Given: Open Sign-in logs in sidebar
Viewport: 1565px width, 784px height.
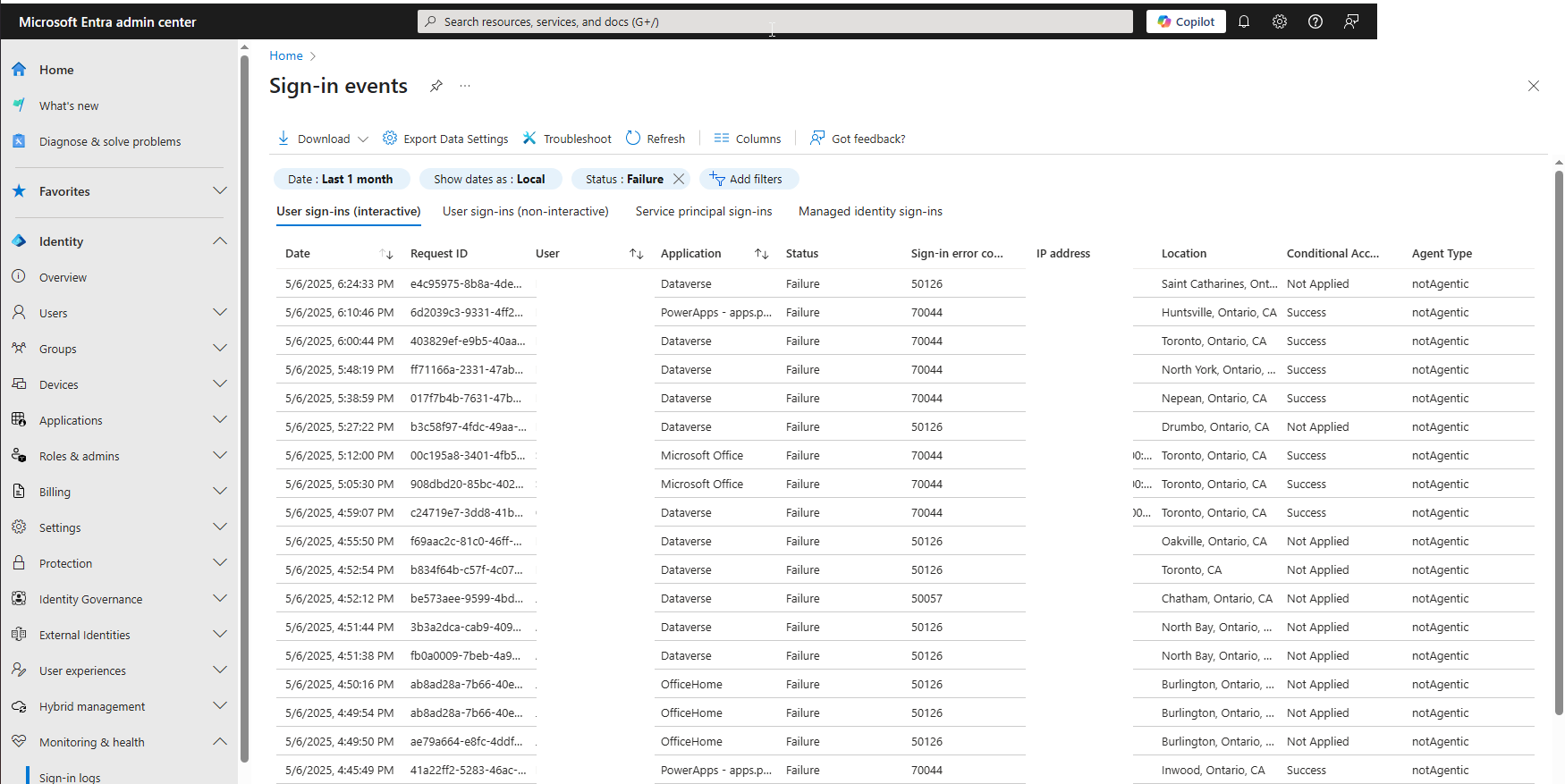Looking at the screenshot, I should [70, 777].
